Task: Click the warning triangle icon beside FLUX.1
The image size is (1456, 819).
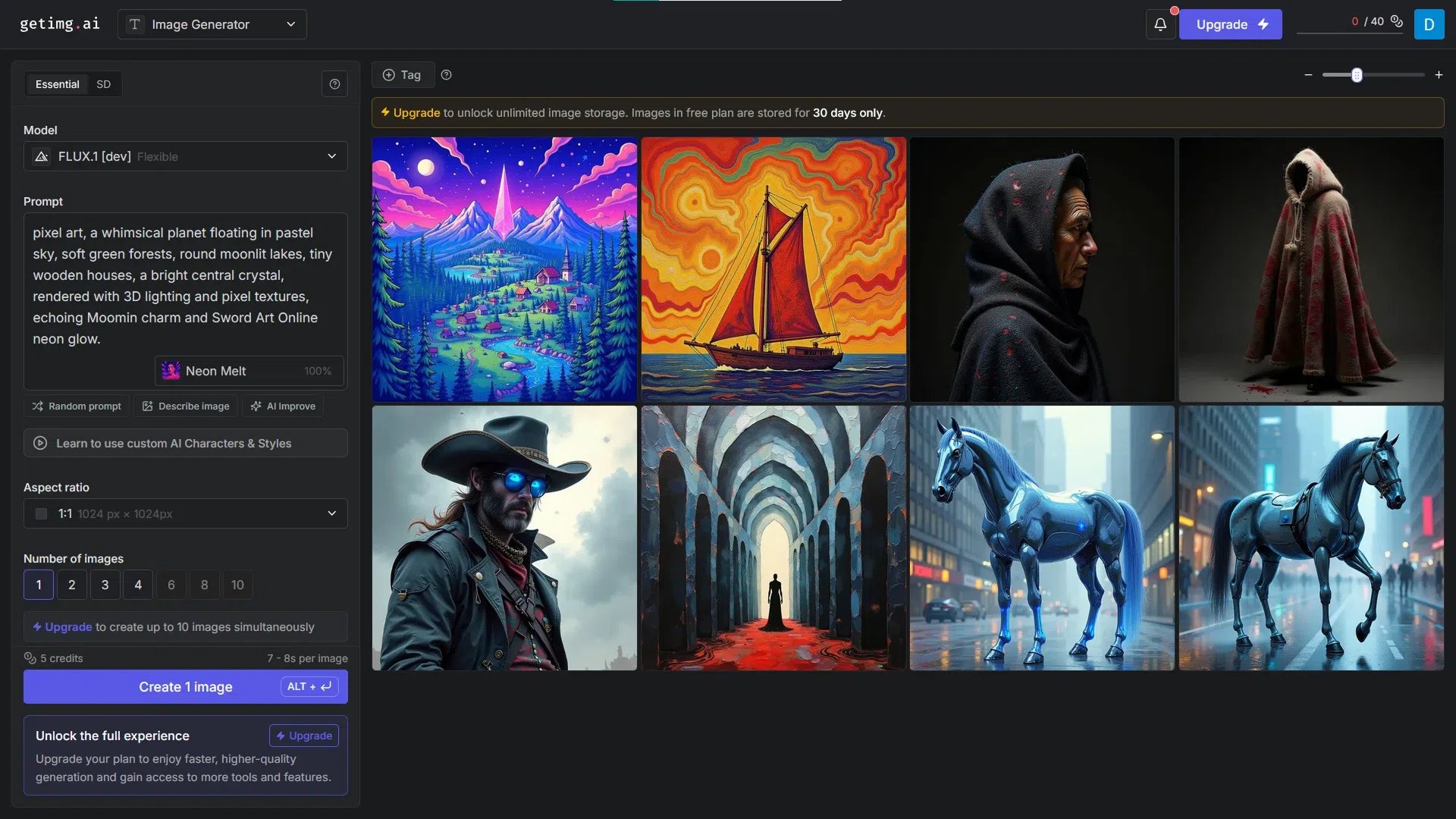Action: pos(43,156)
